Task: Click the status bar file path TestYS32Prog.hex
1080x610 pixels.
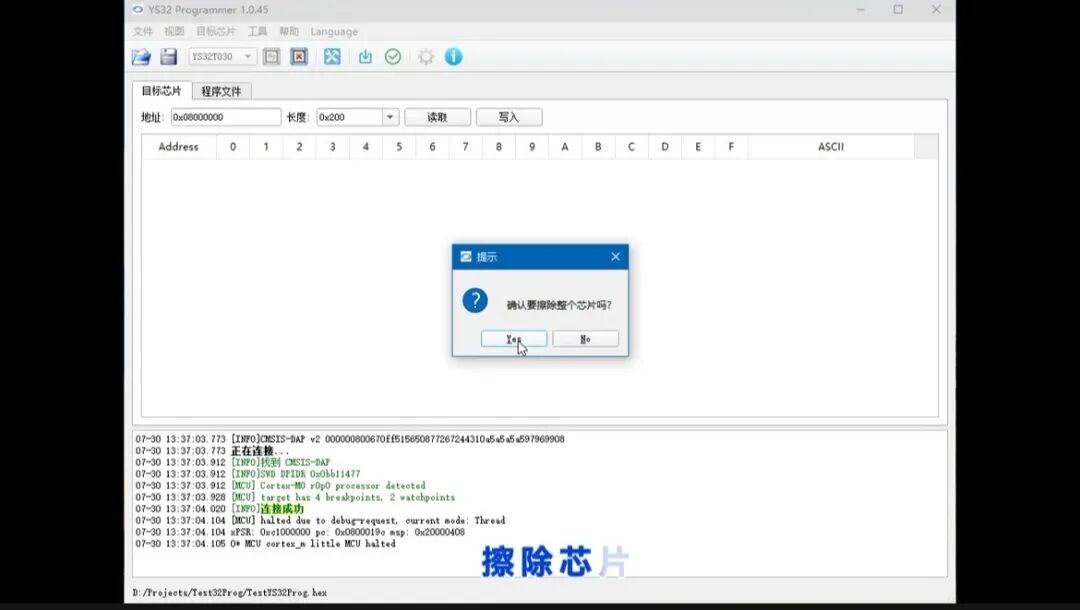Action: [x=229, y=592]
